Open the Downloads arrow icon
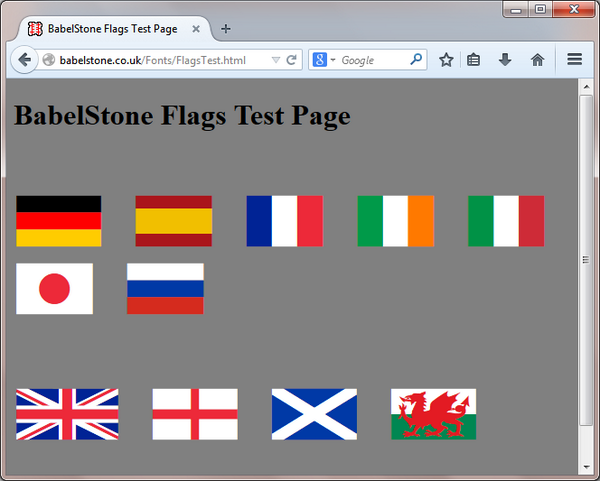The height and width of the screenshot is (481, 600). click(x=505, y=60)
